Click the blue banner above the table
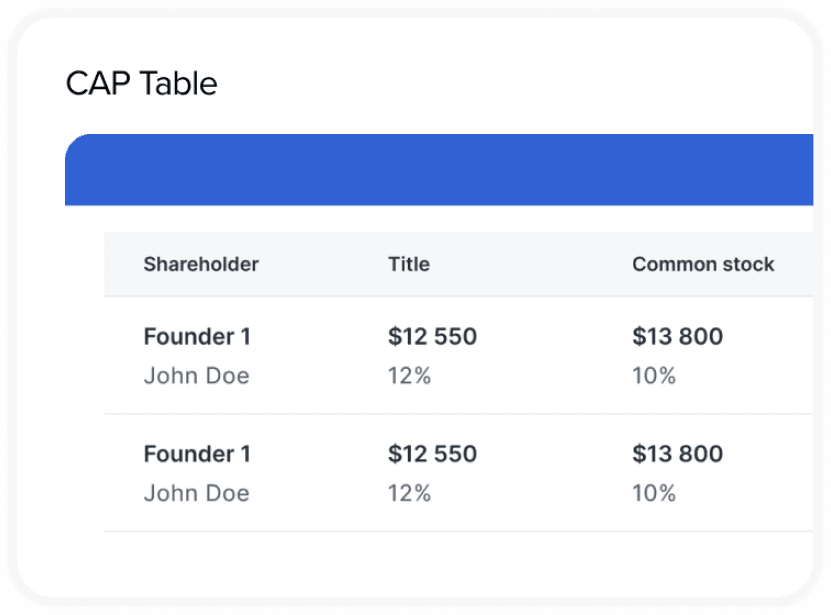The image size is (831, 615). [x=440, y=170]
